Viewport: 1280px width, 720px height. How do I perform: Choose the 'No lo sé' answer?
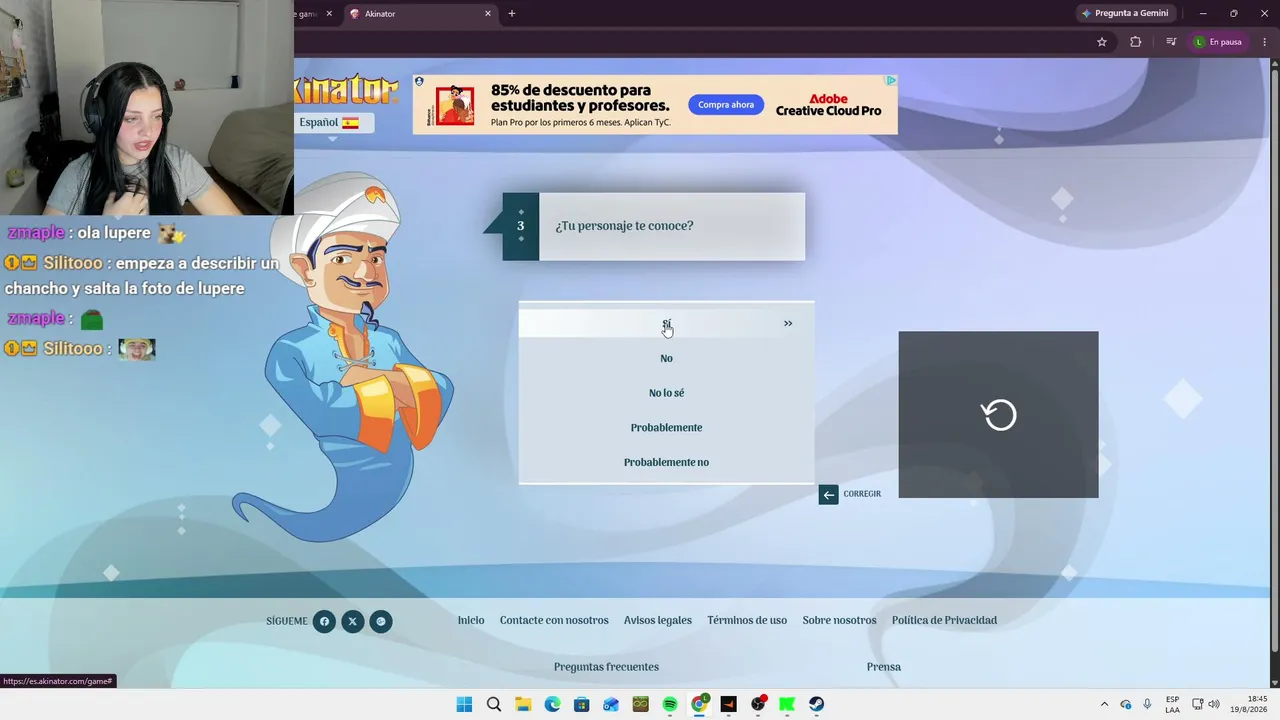(666, 393)
